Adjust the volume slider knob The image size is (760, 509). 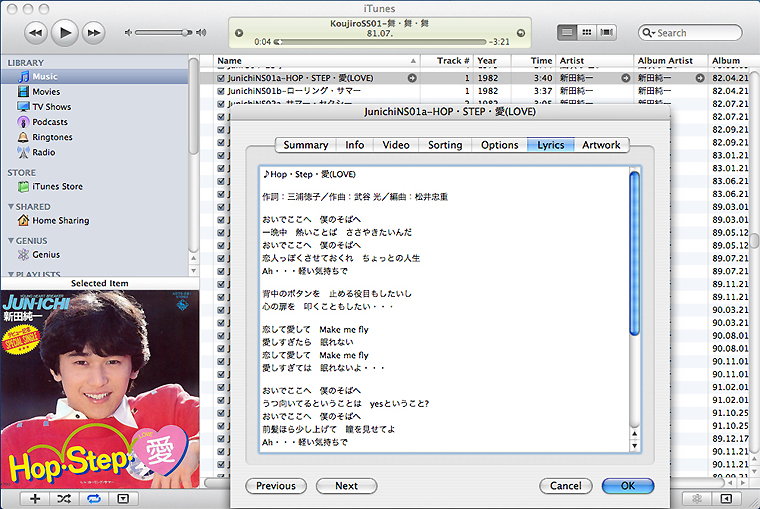click(186, 32)
